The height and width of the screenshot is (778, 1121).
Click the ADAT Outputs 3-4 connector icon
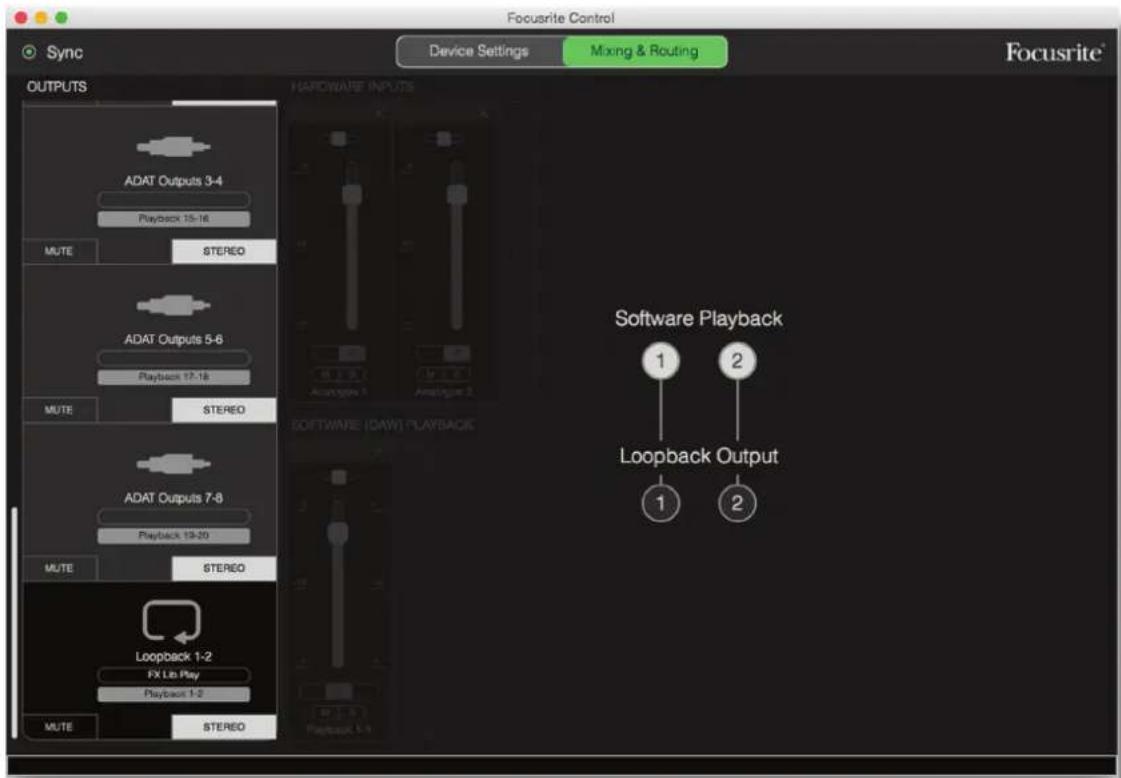pyautogui.click(x=173, y=147)
